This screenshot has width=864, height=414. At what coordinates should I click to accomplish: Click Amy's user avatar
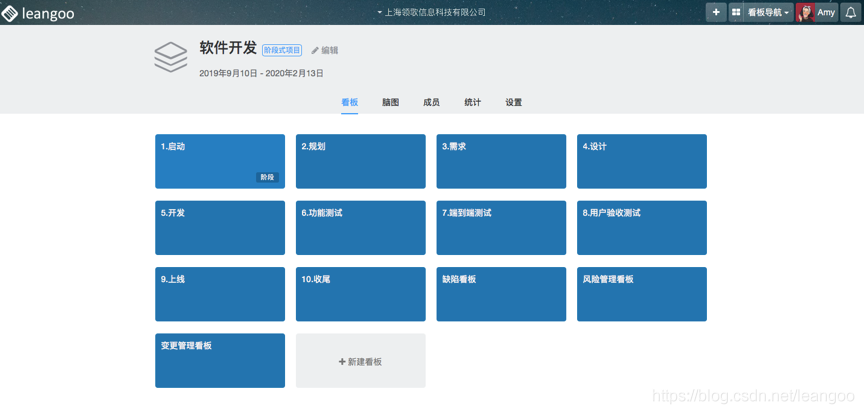point(805,13)
